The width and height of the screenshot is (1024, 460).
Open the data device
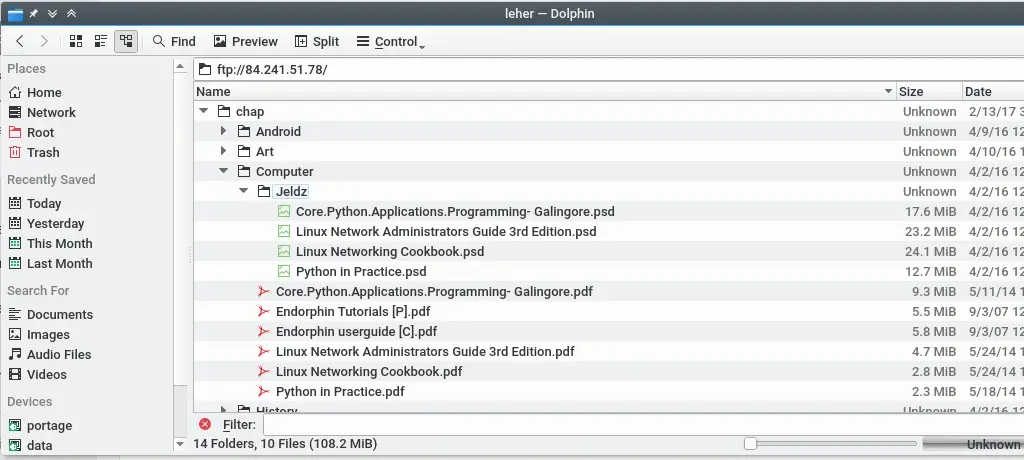(39, 446)
